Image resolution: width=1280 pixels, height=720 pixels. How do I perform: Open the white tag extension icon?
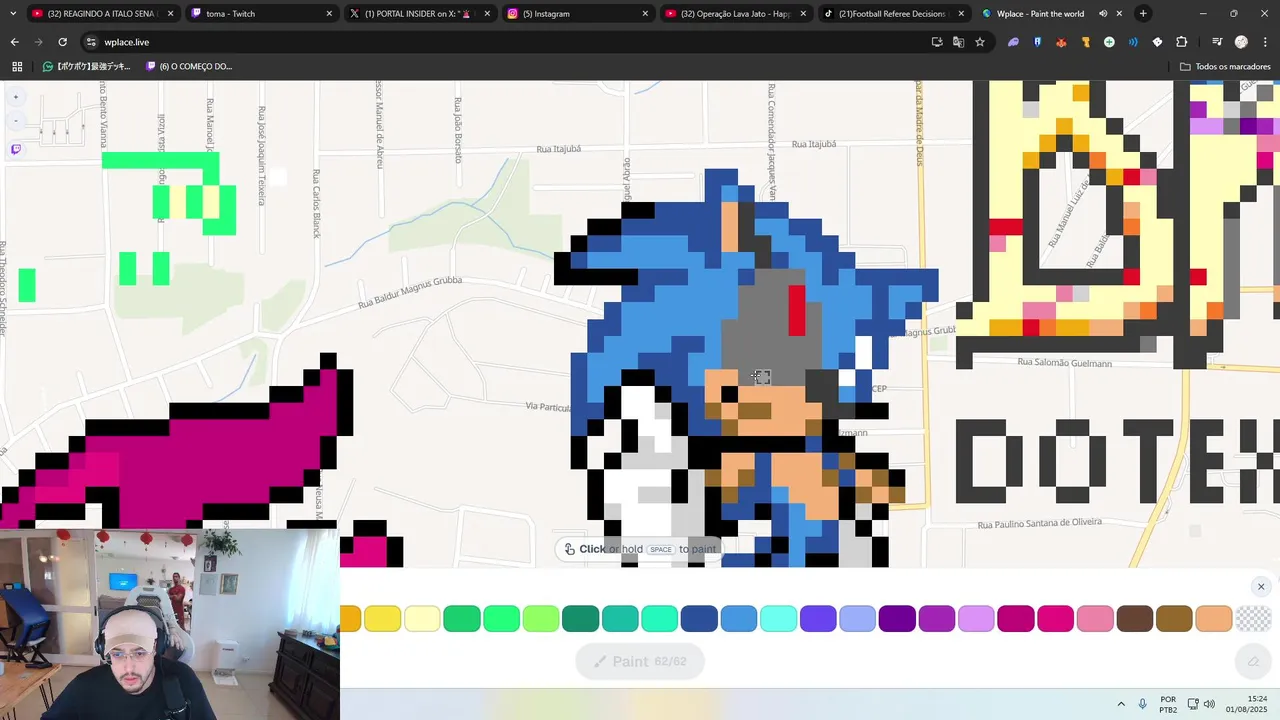pos(1157,42)
